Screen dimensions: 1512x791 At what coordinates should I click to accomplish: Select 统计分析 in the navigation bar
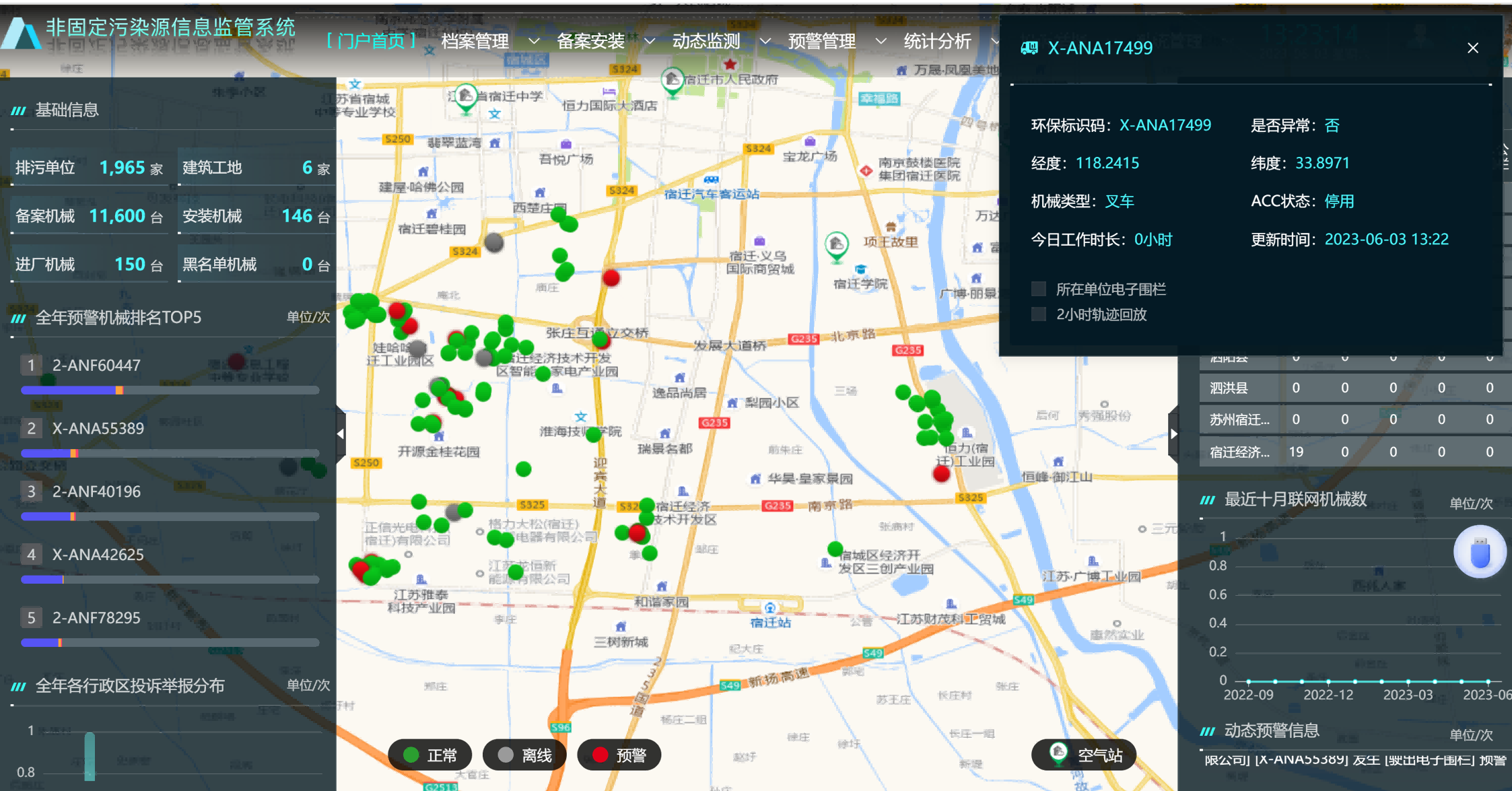pyautogui.click(x=938, y=41)
